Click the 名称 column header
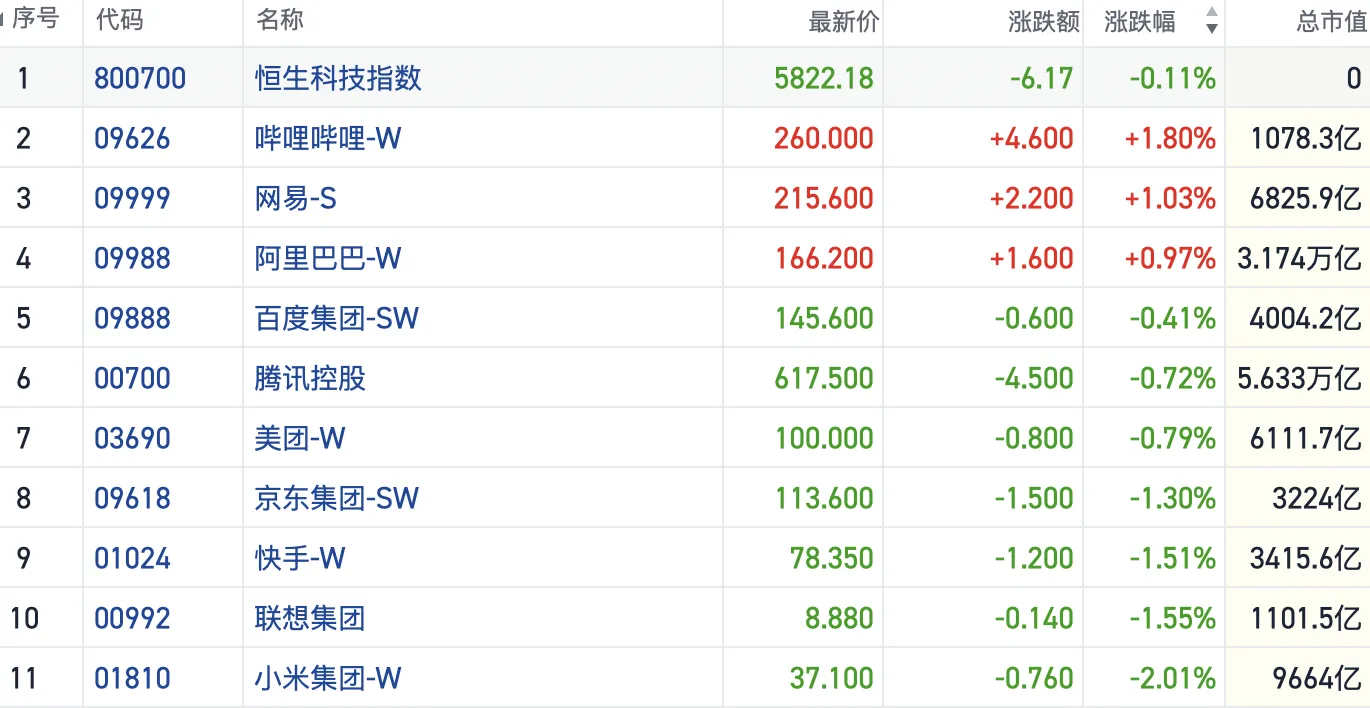The width and height of the screenshot is (1370, 708). tap(280, 21)
